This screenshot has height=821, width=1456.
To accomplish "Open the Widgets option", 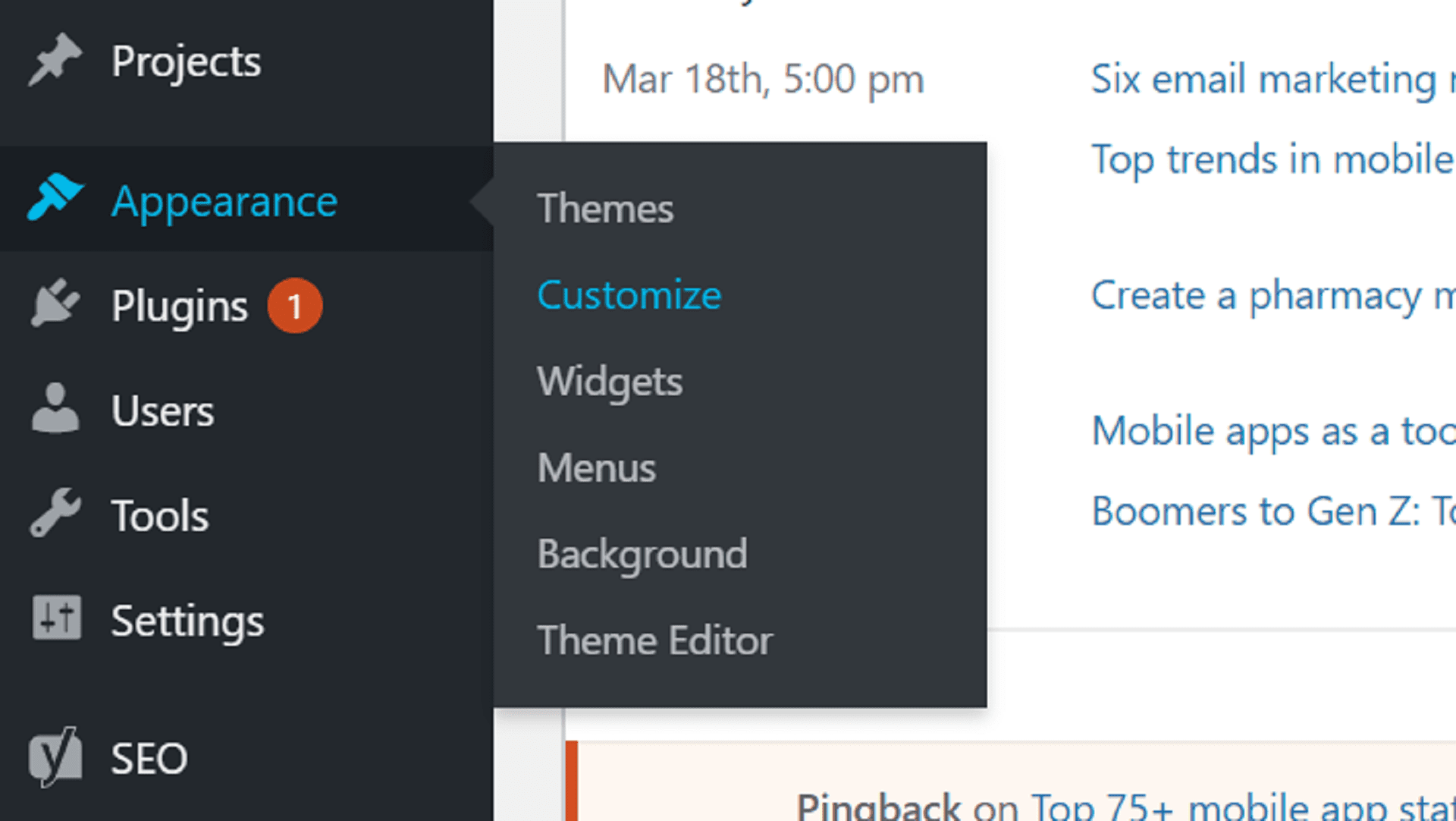I will 609,381.
